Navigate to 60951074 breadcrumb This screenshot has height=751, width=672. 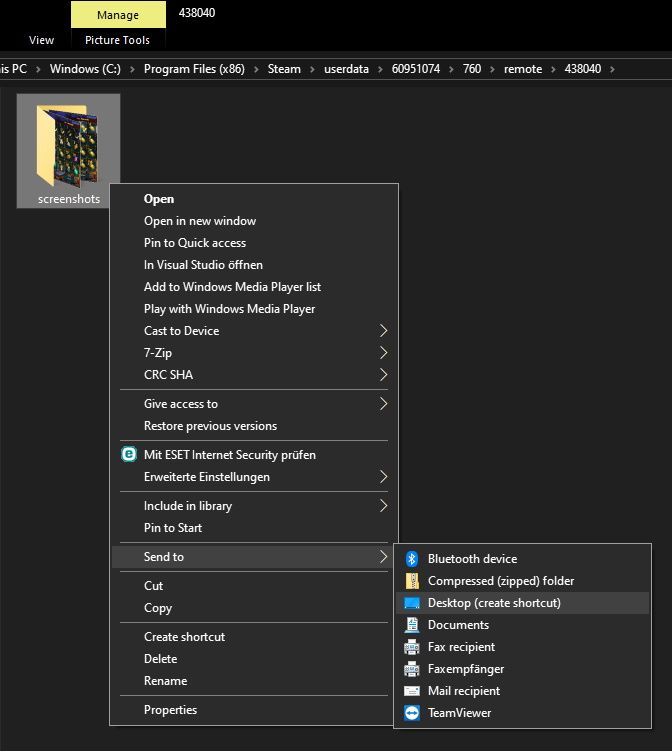click(416, 69)
